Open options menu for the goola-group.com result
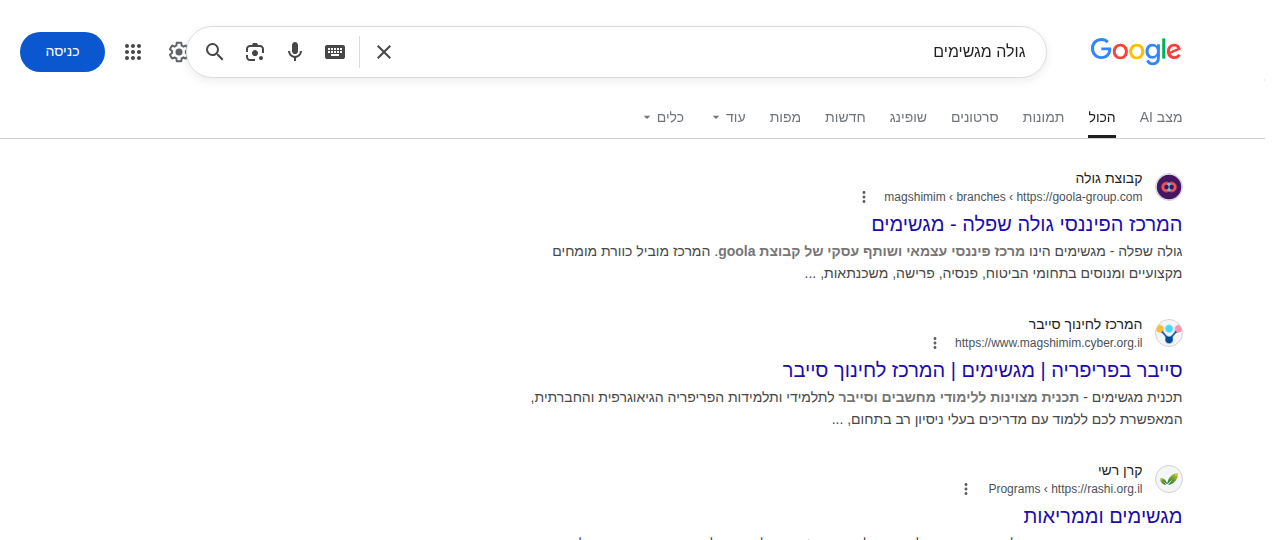Screen dimensions: 1280x540 coord(864,197)
